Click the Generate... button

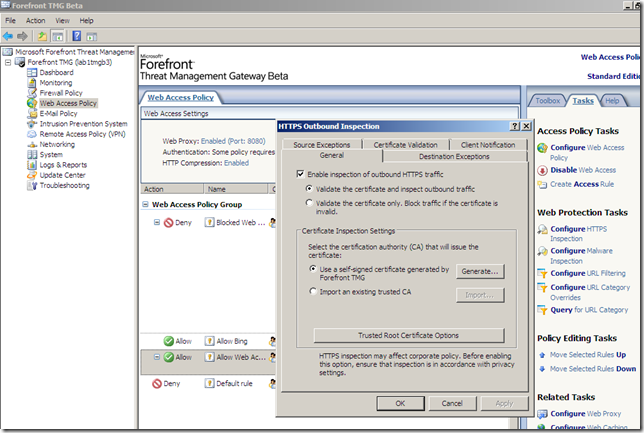pos(480,272)
